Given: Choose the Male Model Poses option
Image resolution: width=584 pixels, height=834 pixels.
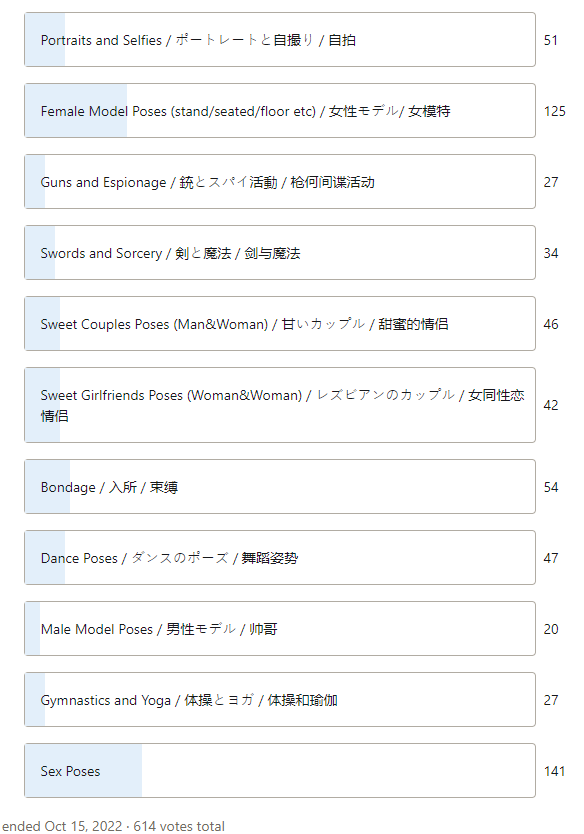Looking at the screenshot, I should click(x=280, y=629).
